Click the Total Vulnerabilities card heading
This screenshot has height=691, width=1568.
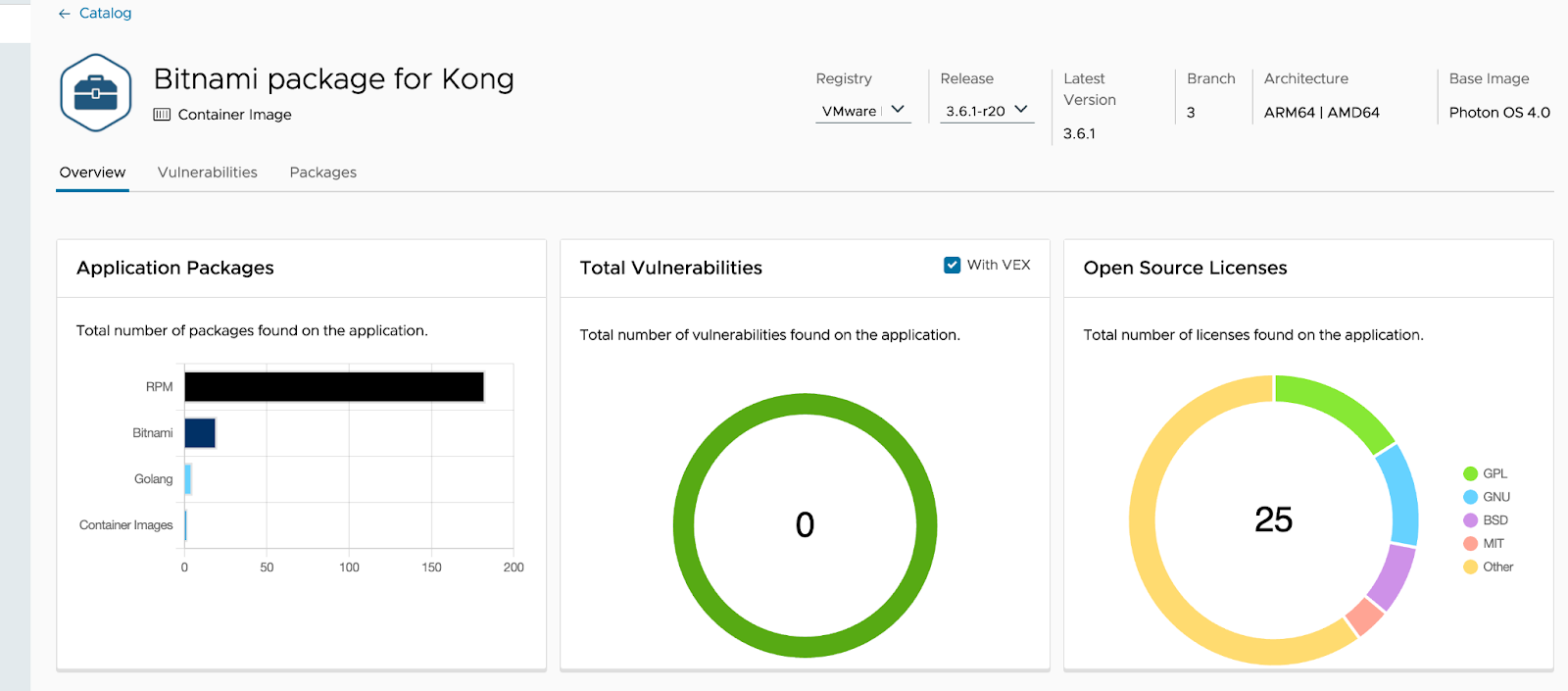[670, 268]
